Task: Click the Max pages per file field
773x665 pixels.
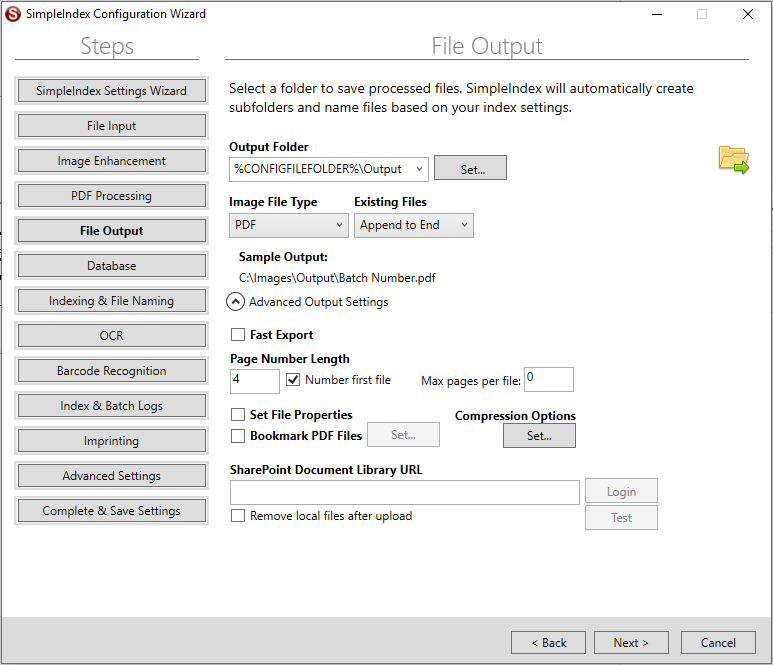Action: pyautogui.click(x=549, y=380)
